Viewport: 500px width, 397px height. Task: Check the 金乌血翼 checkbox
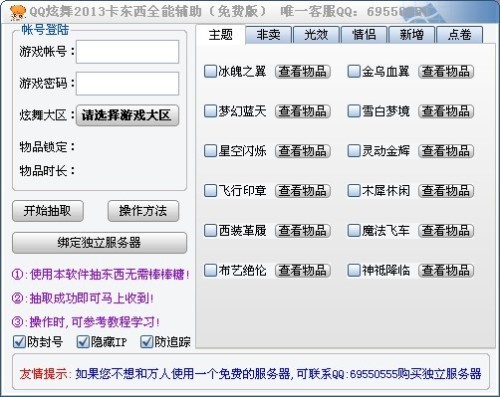(354, 71)
